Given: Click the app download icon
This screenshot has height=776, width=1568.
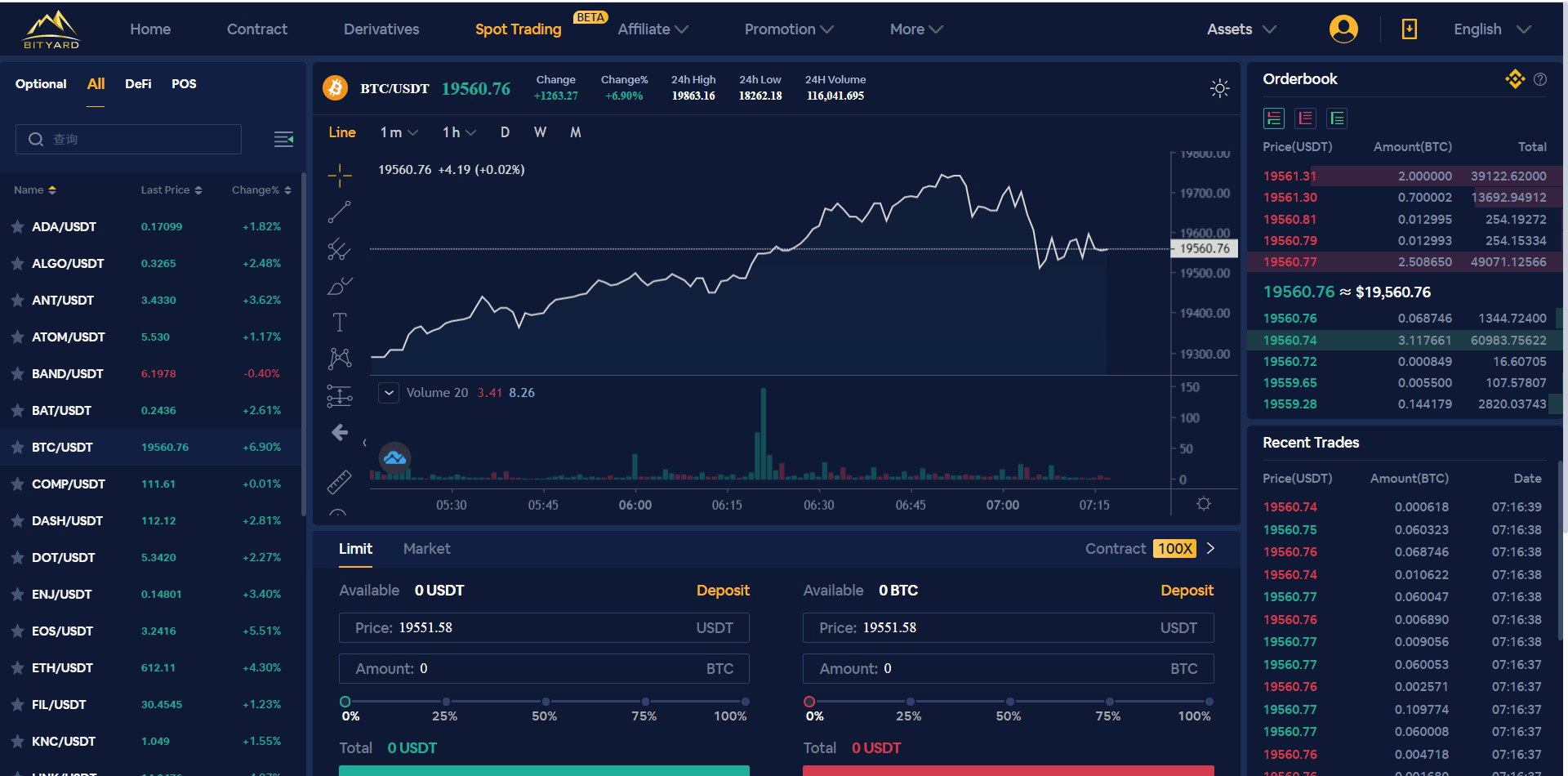Looking at the screenshot, I should (x=1409, y=29).
